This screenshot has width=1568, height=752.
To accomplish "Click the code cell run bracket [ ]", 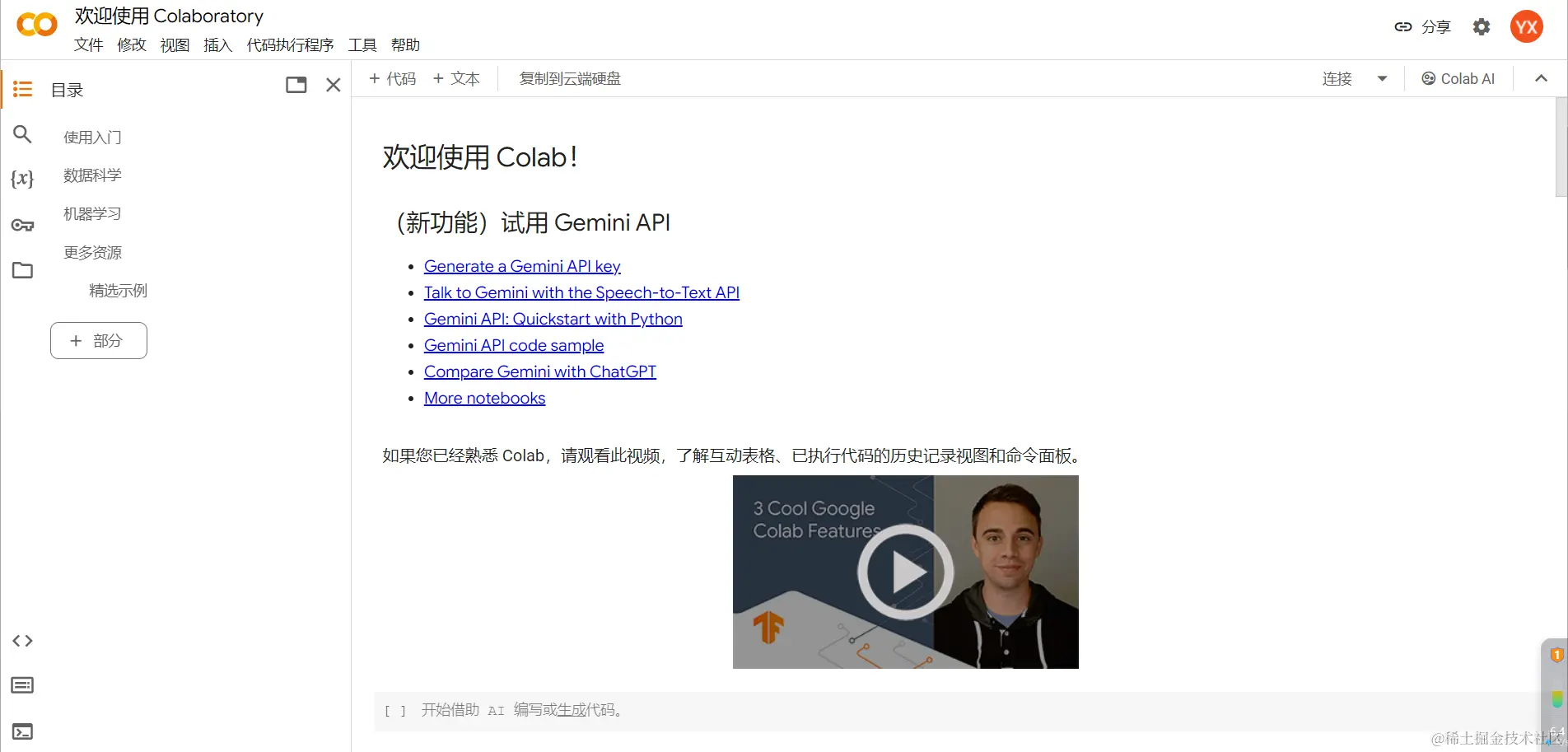I will pos(395,711).
